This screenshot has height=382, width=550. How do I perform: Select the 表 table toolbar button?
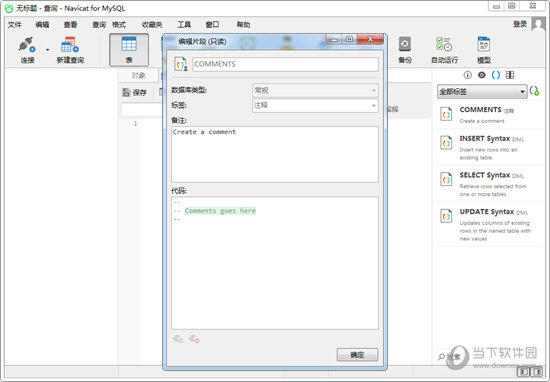129,50
